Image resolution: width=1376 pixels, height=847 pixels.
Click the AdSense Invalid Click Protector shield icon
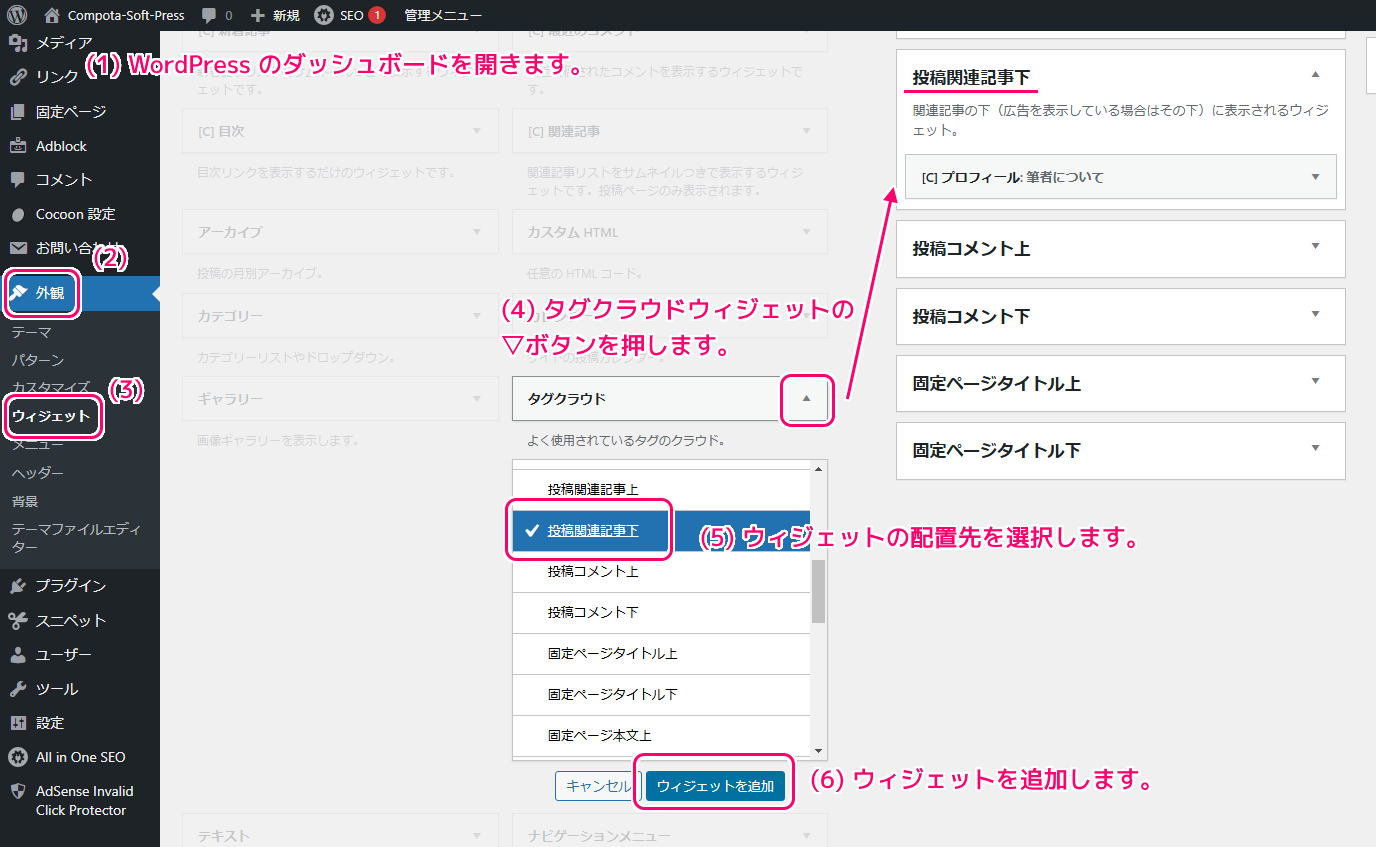coord(18,791)
